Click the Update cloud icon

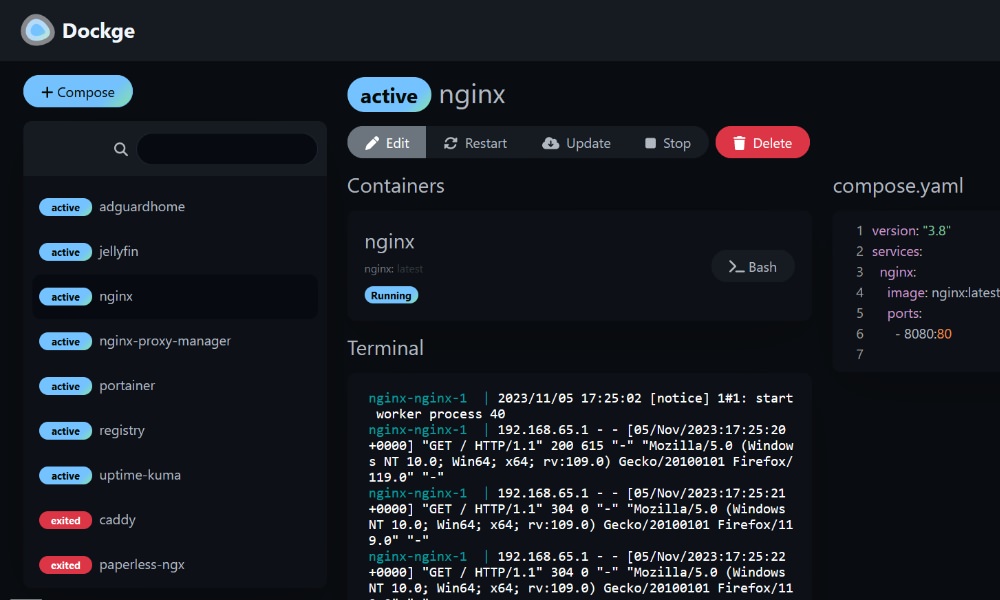553,142
